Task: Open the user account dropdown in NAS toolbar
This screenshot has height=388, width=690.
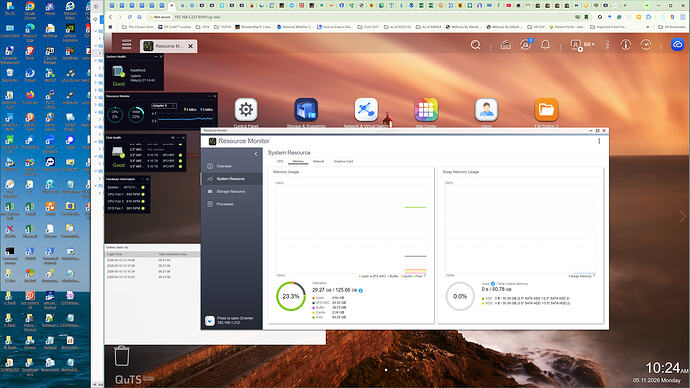Action: tap(582, 45)
